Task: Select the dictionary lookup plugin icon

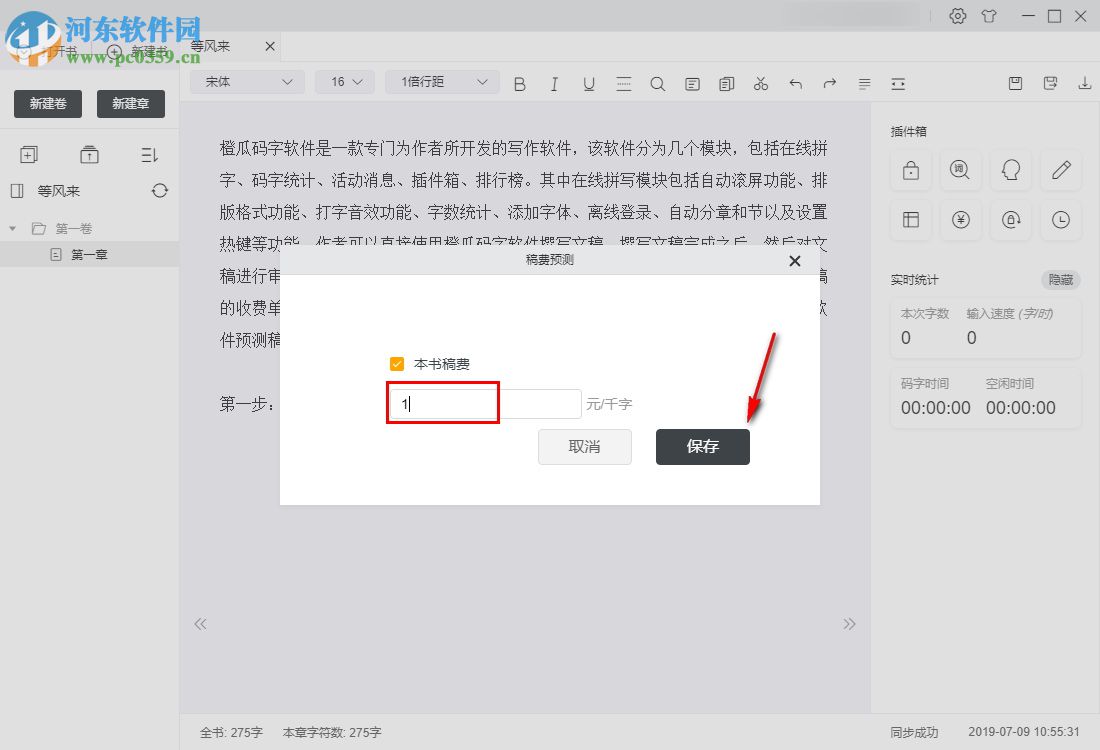Action: 960,170
